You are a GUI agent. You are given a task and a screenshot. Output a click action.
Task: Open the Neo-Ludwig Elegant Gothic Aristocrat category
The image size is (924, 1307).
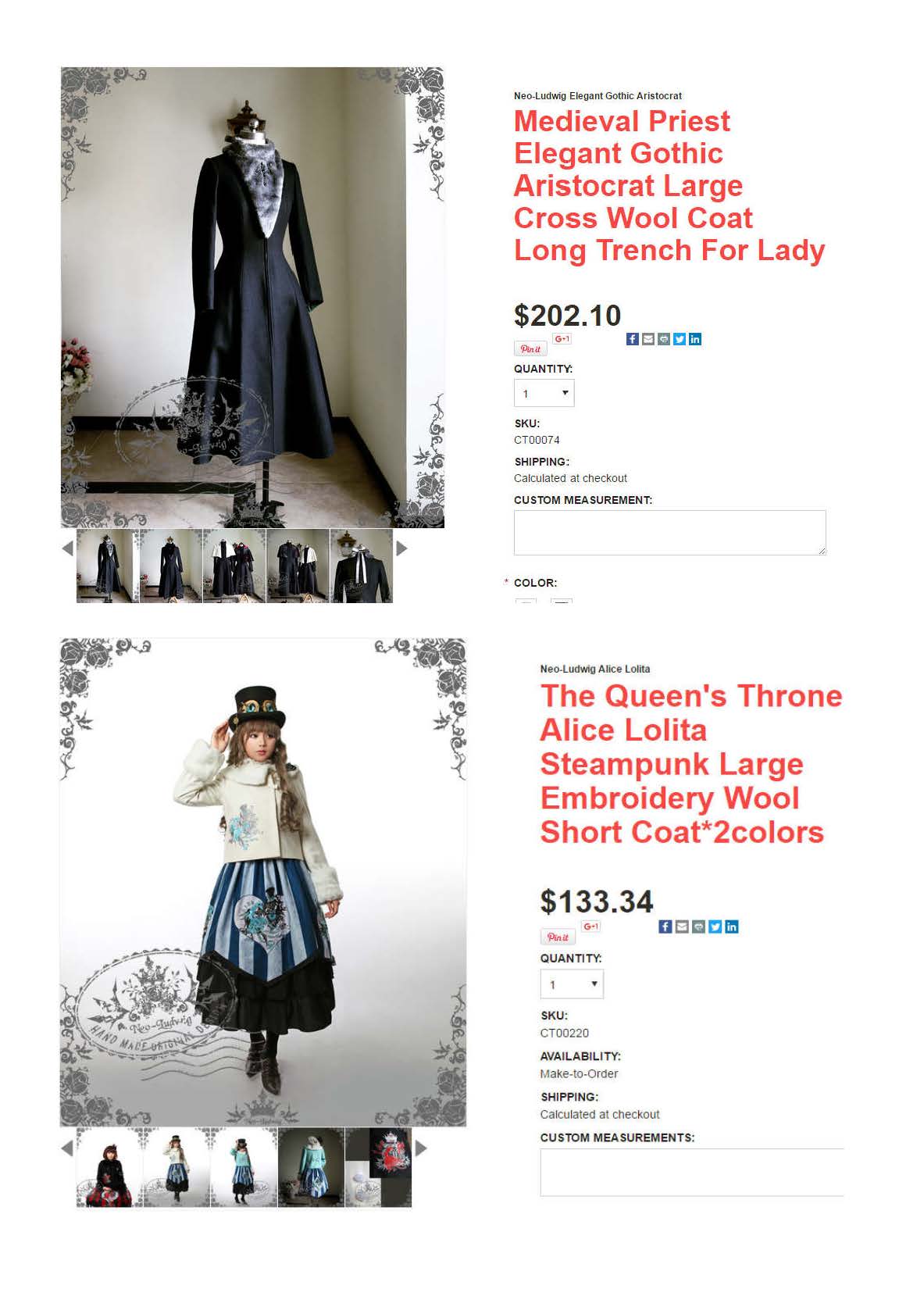(x=598, y=96)
